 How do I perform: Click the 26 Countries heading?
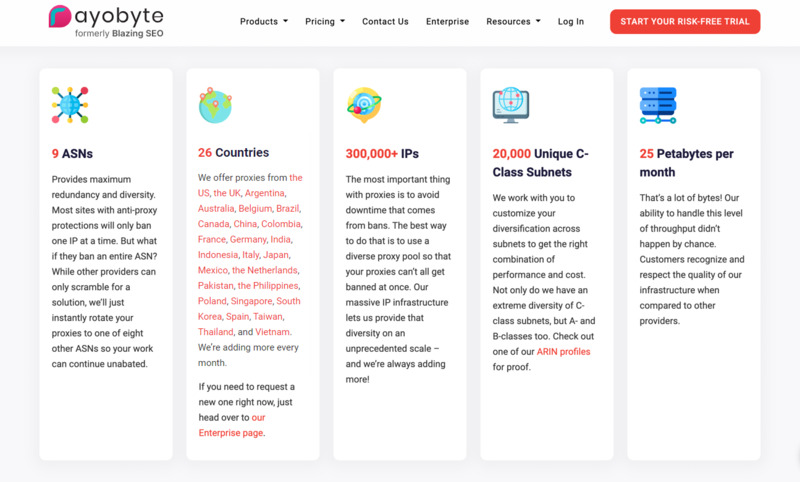[x=233, y=153]
